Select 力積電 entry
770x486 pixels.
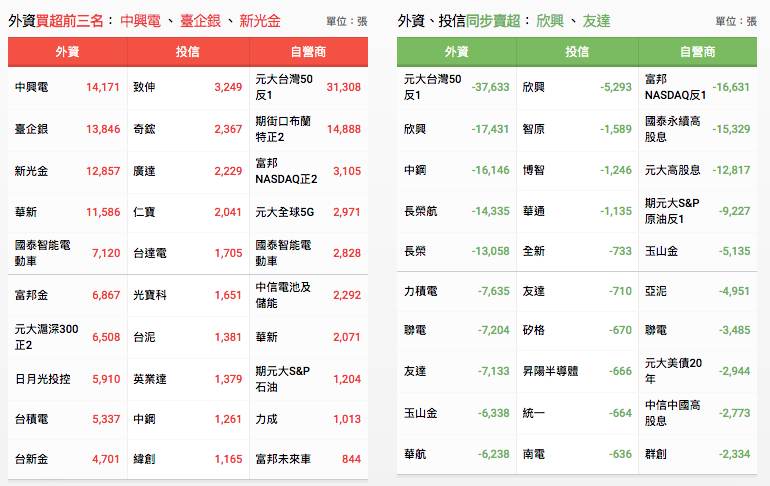420,291
